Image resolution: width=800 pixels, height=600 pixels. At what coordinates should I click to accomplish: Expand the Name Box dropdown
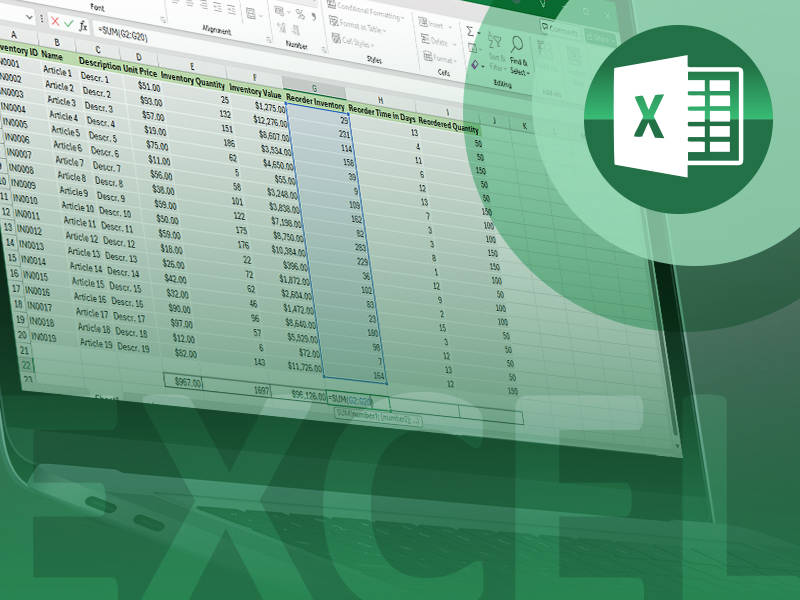(29, 17)
